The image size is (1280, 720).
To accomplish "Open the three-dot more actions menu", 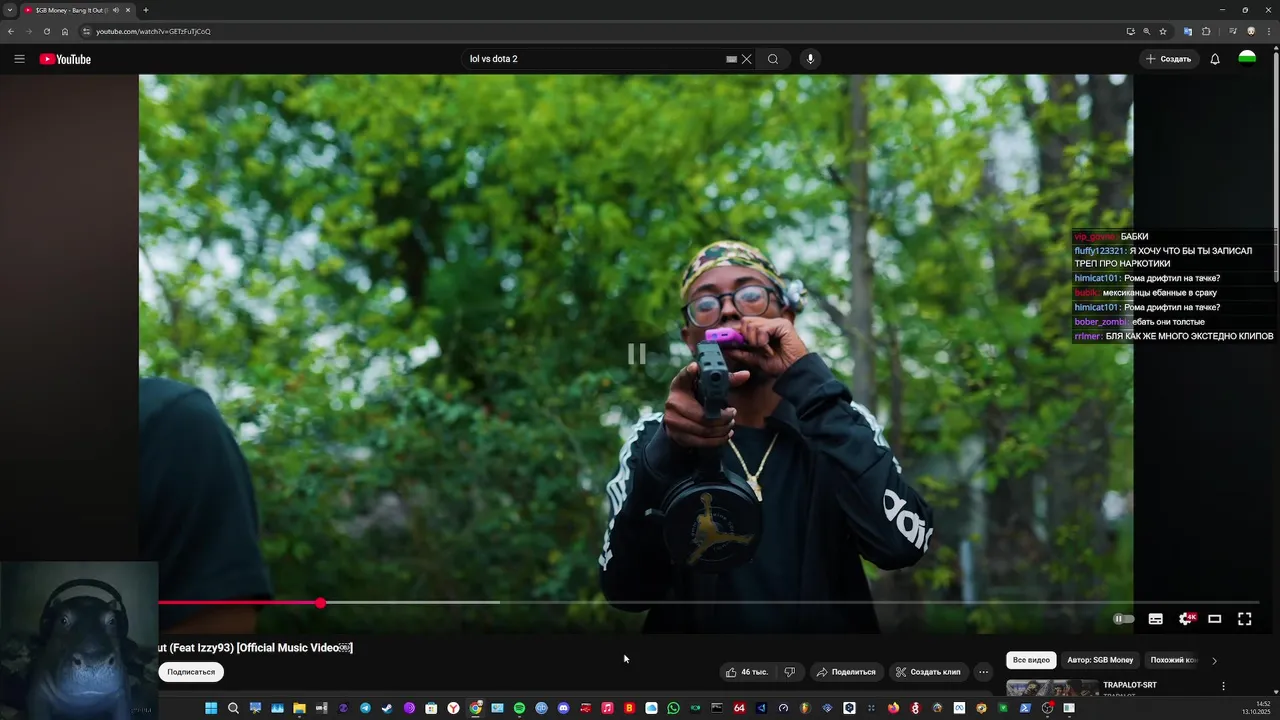I will coord(983,672).
